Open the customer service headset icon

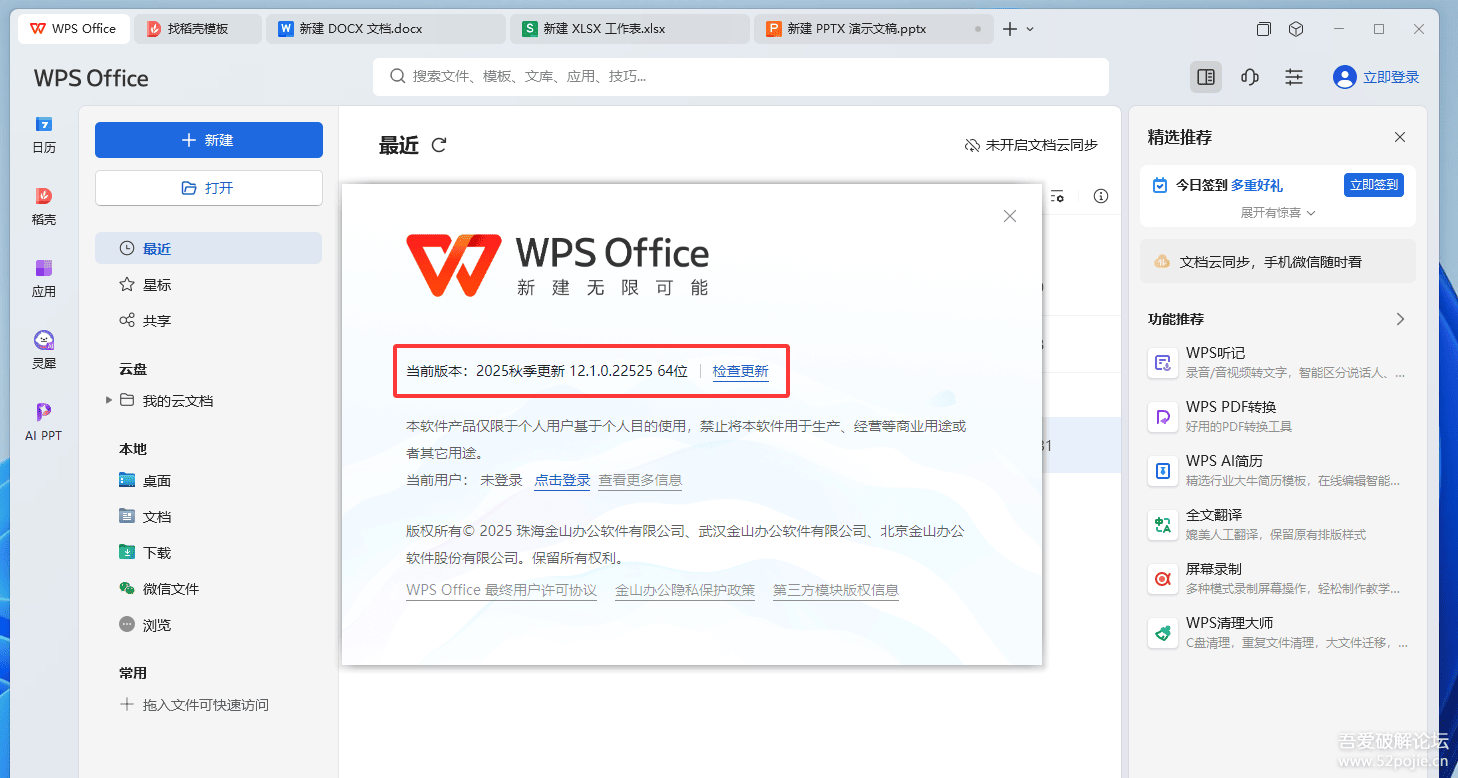pyautogui.click(x=1249, y=77)
